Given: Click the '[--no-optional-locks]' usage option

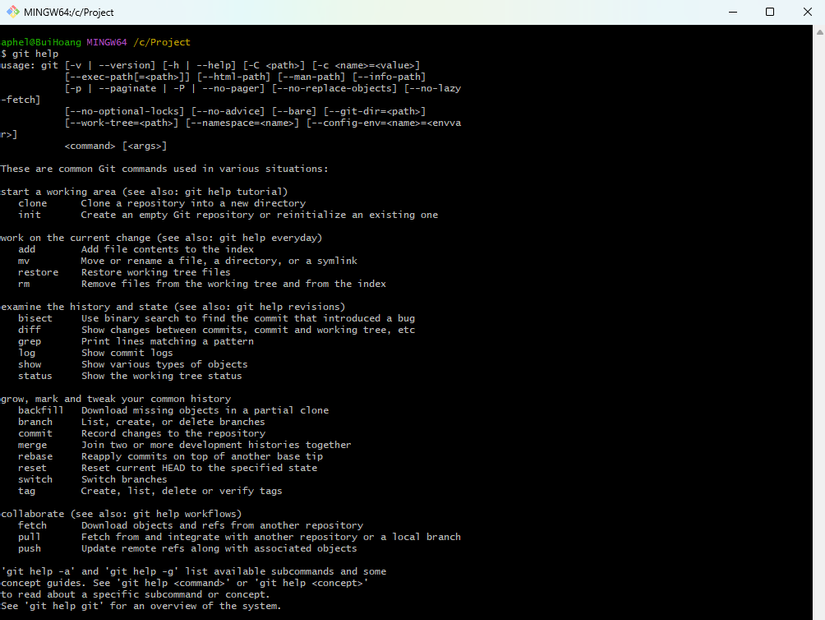Looking at the screenshot, I should pos(124,112).
